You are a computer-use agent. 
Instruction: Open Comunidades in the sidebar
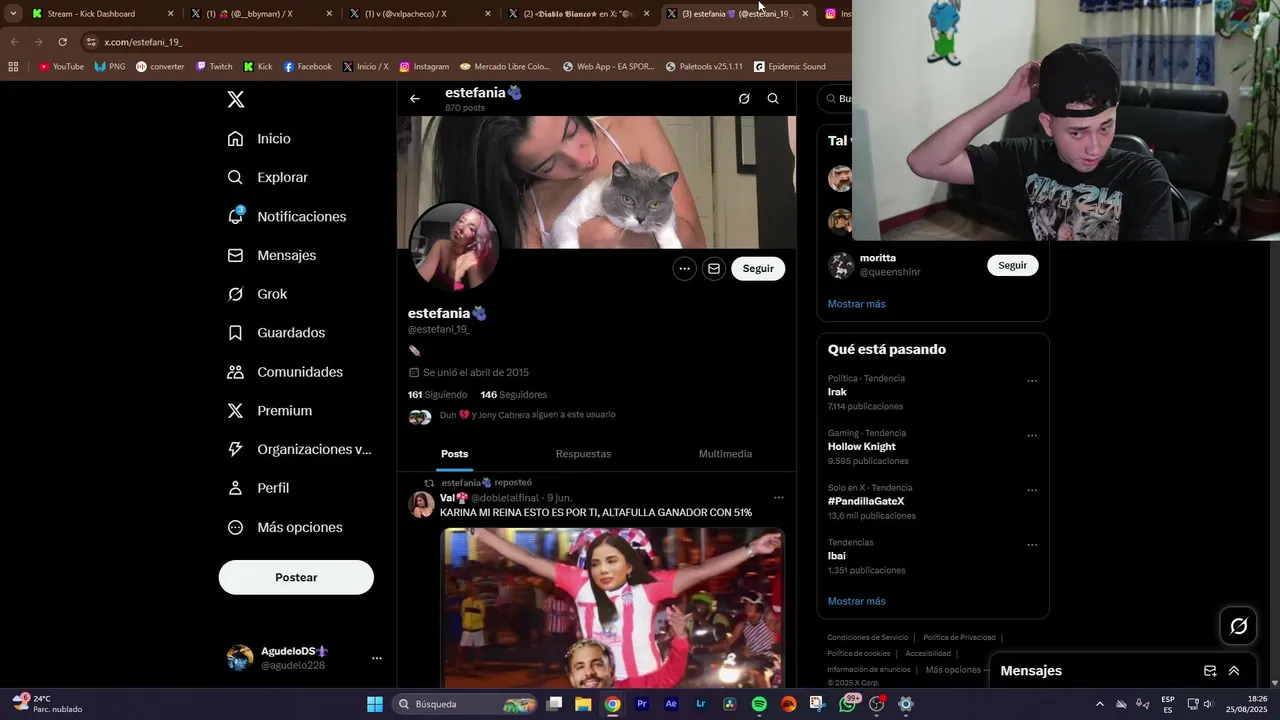(285, 371)
